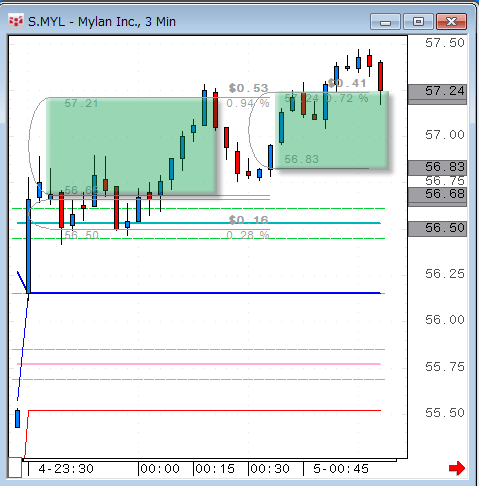Click the 00:00 time axis label

click(160, 469)
